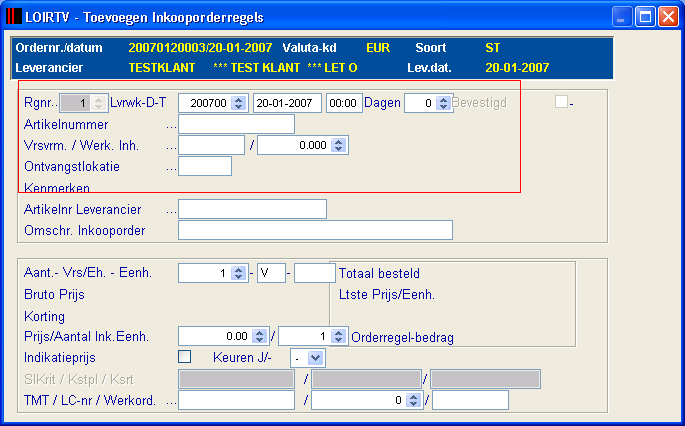Open Artikelnummer lookup ellipsis

tap(171, 127)
